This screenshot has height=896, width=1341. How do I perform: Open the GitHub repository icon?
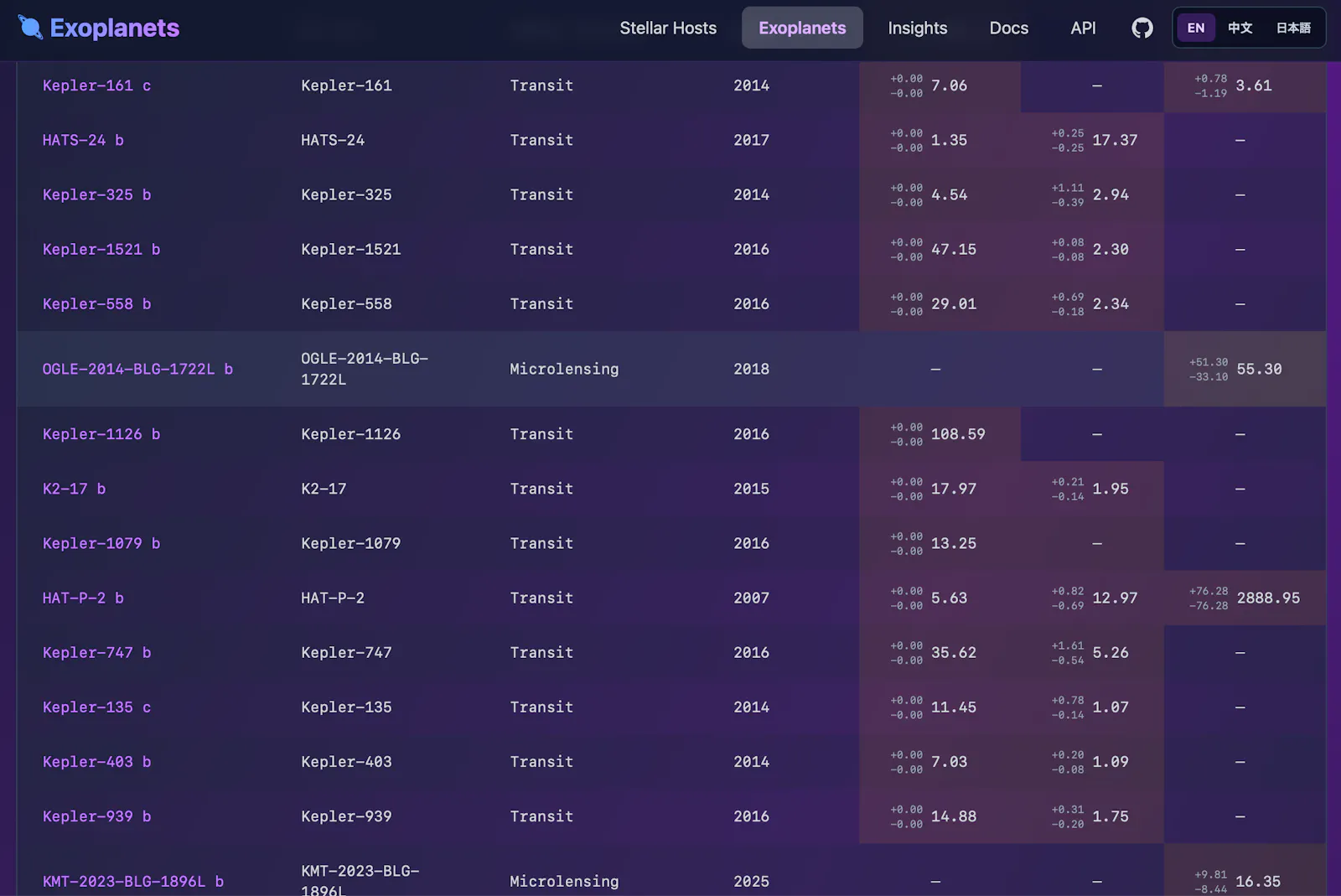[1142, 28]
